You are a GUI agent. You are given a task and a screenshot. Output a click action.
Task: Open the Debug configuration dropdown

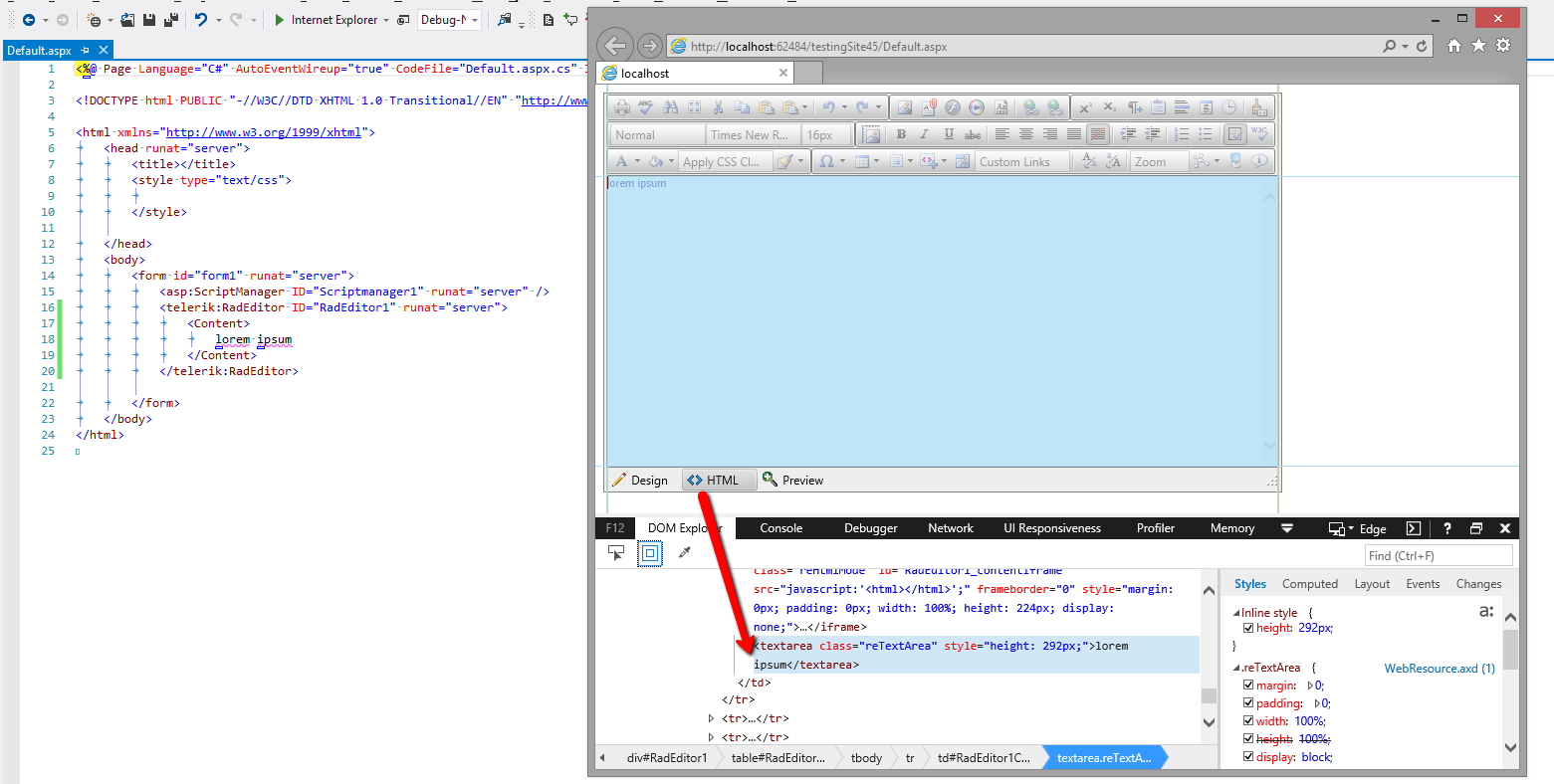pos(449,20)
